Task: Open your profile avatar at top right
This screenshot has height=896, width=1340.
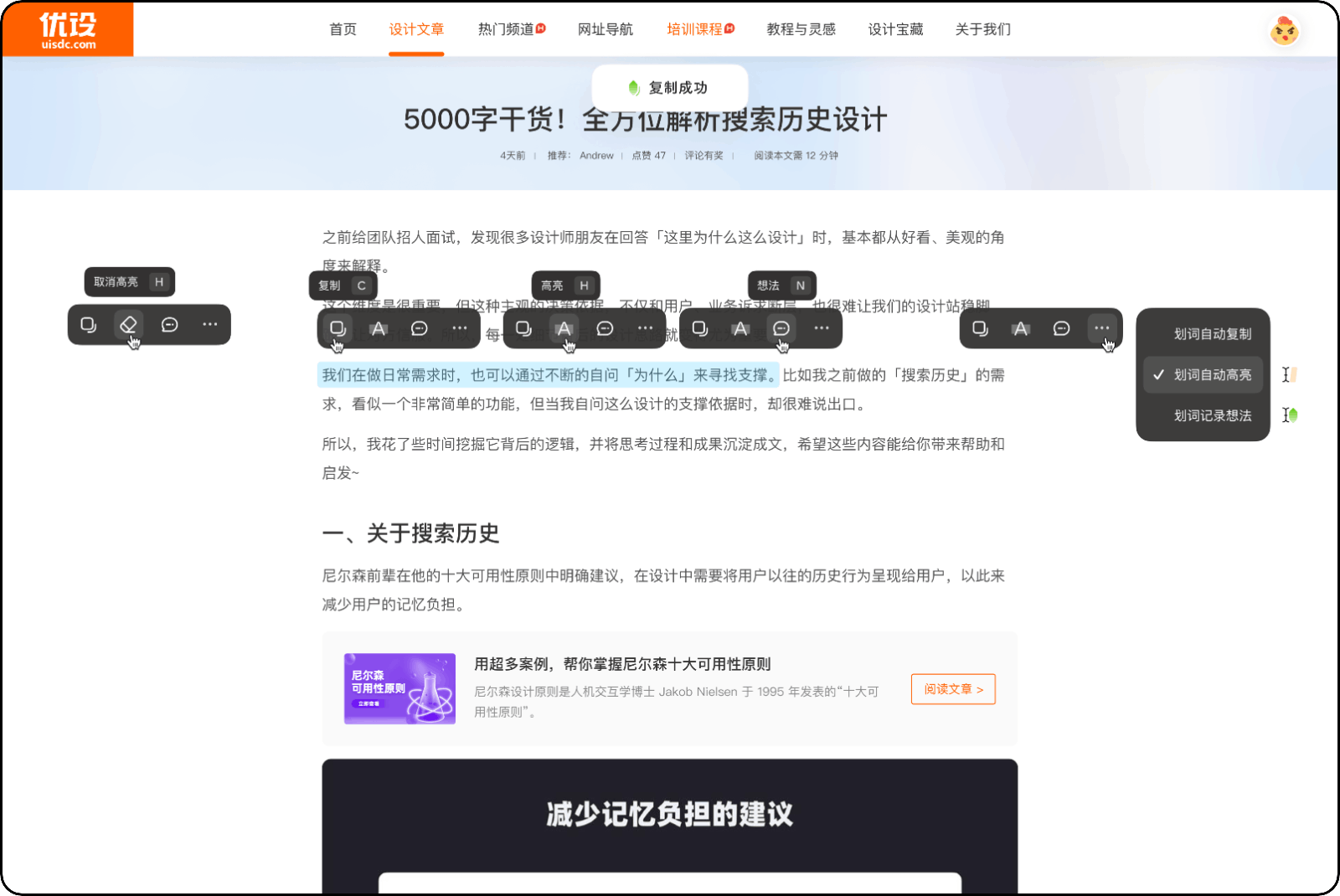Action: [x=1283, y=29]
